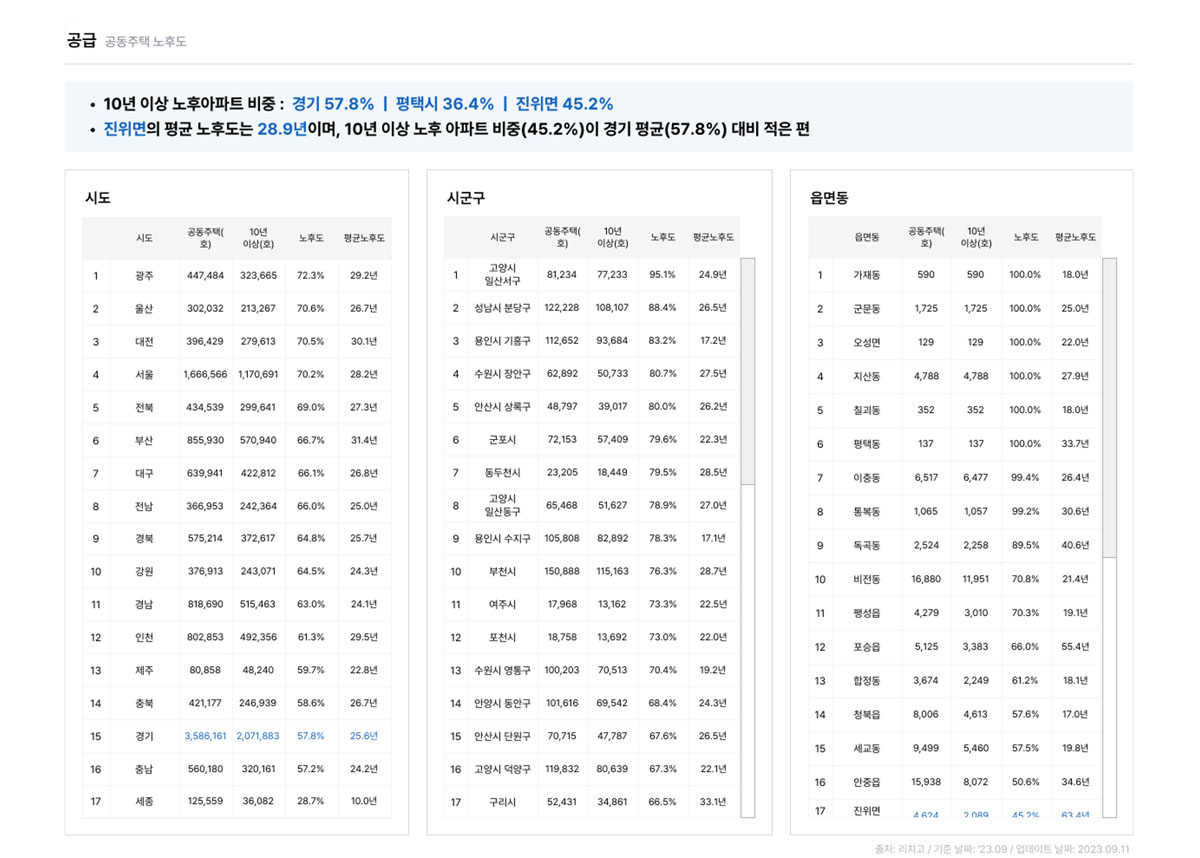Select the 포천시 row name

coord(503,637)
